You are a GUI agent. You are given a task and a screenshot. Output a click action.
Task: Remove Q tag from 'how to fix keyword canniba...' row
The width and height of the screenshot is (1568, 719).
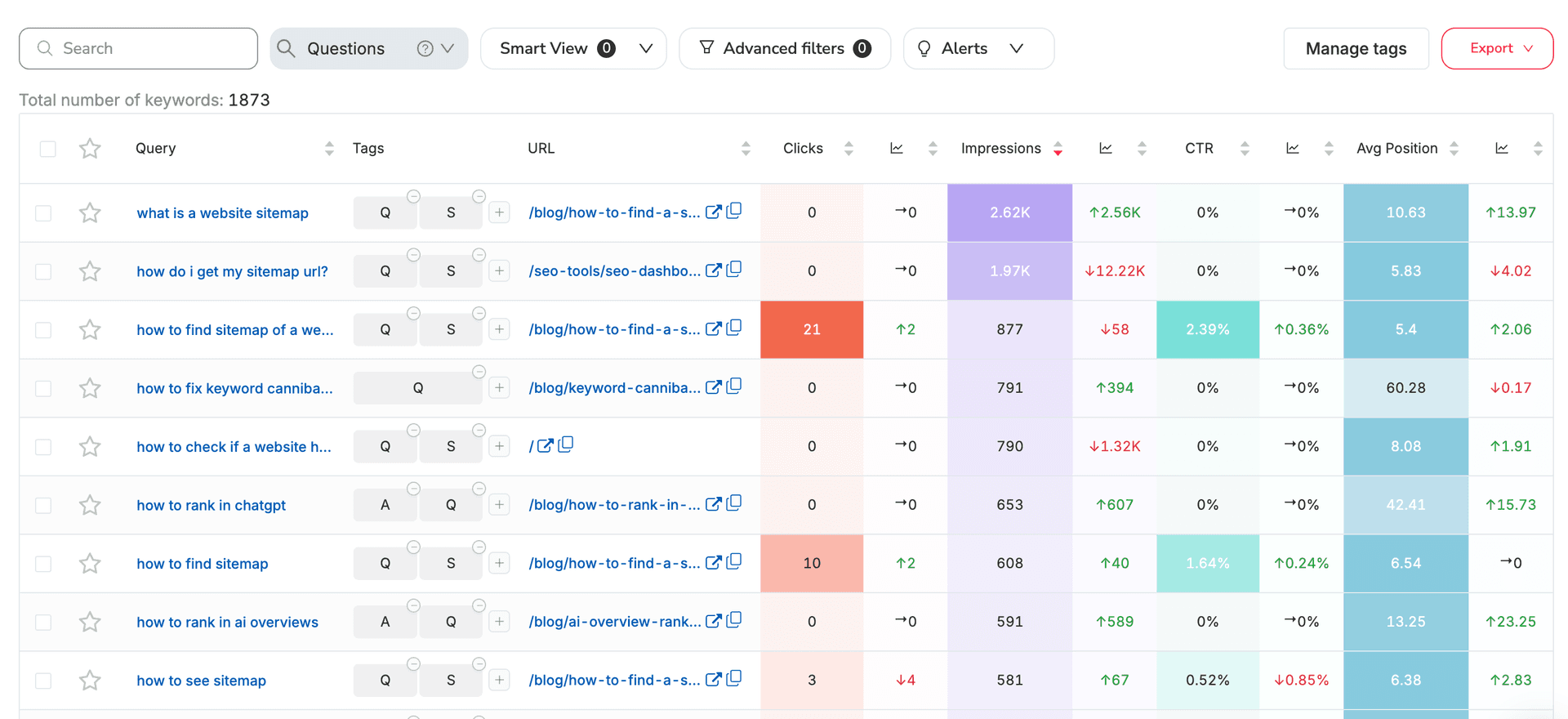click(x=479, y=372)
